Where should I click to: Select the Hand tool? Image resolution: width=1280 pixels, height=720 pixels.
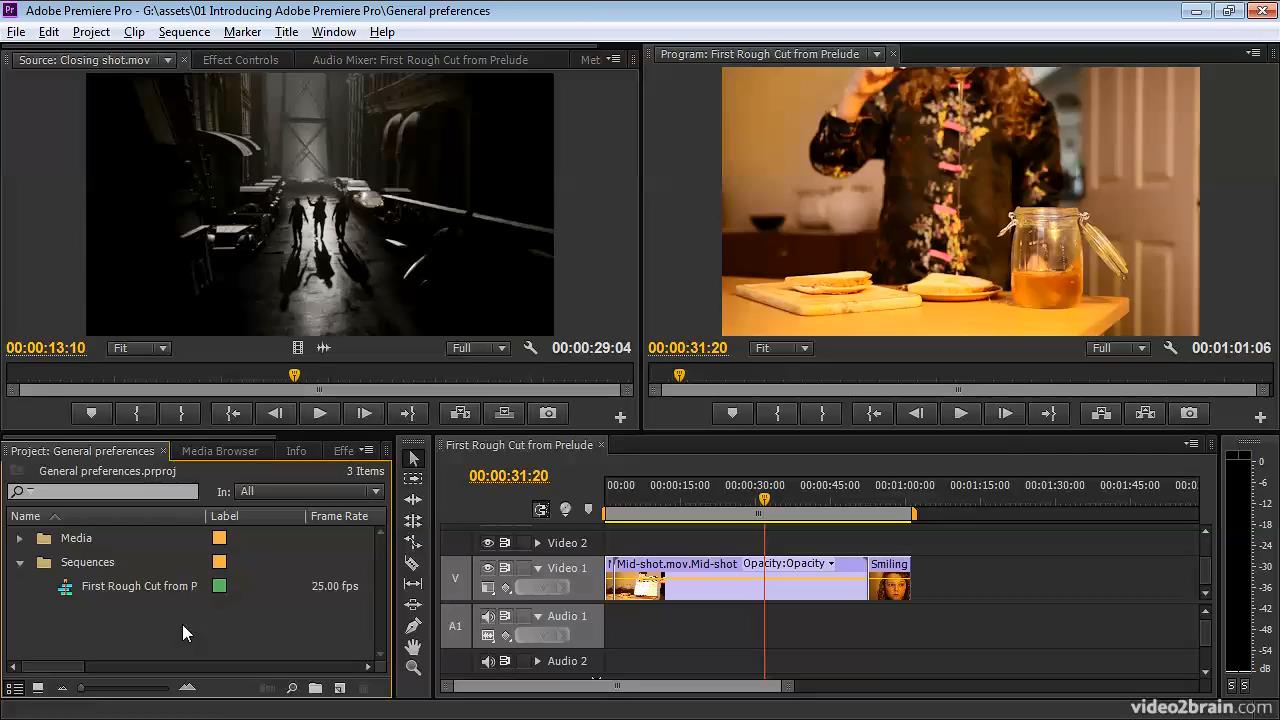[413, 647]
